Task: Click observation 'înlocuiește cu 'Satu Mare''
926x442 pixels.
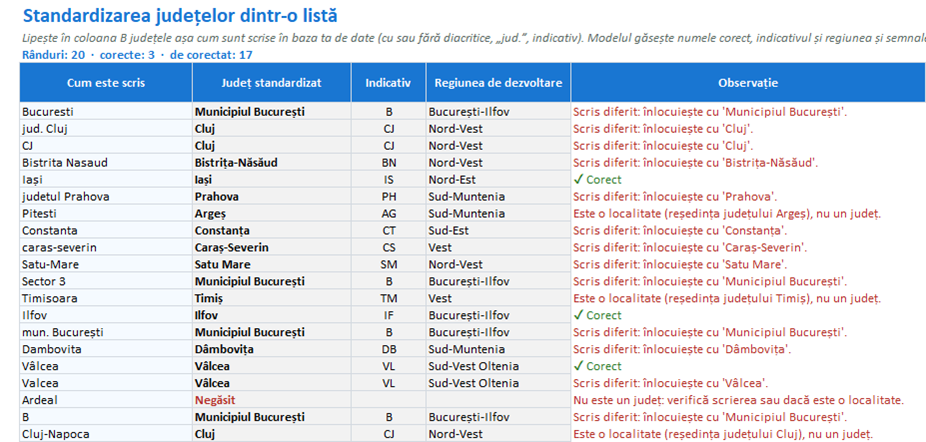Action: (x=680, y=264)
